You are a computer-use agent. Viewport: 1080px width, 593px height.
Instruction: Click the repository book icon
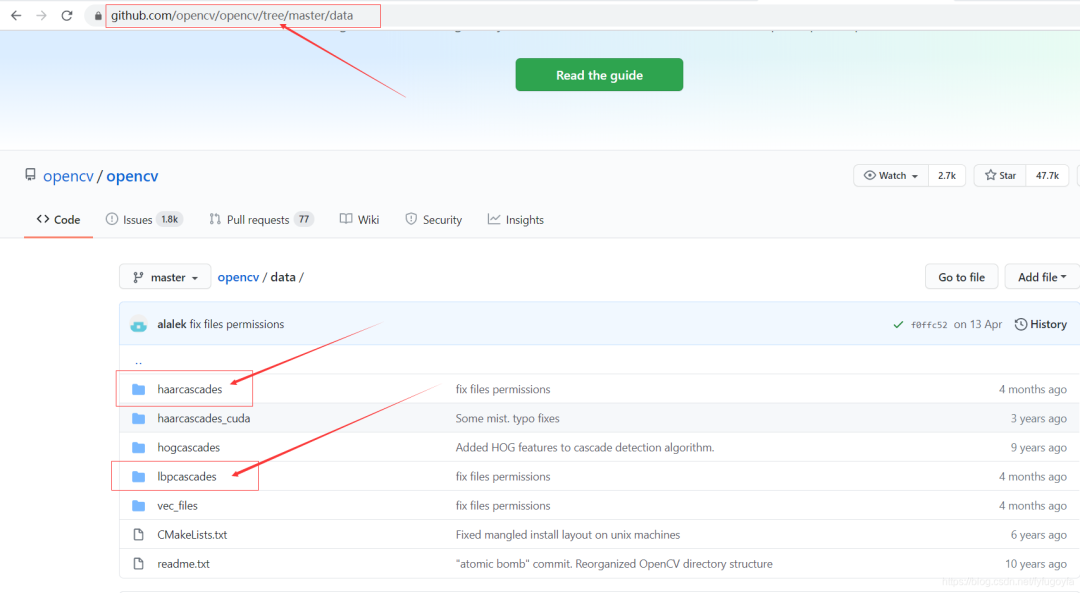(x=30, y=175)
